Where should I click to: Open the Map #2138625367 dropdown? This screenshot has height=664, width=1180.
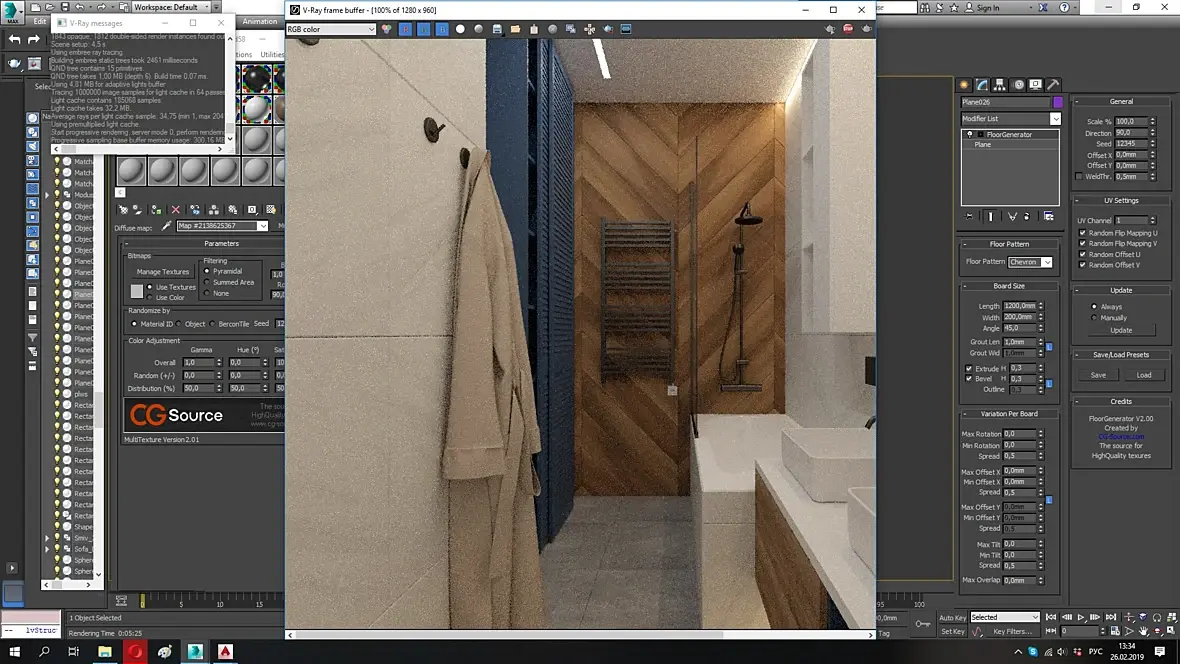click(x=222, y=226)
